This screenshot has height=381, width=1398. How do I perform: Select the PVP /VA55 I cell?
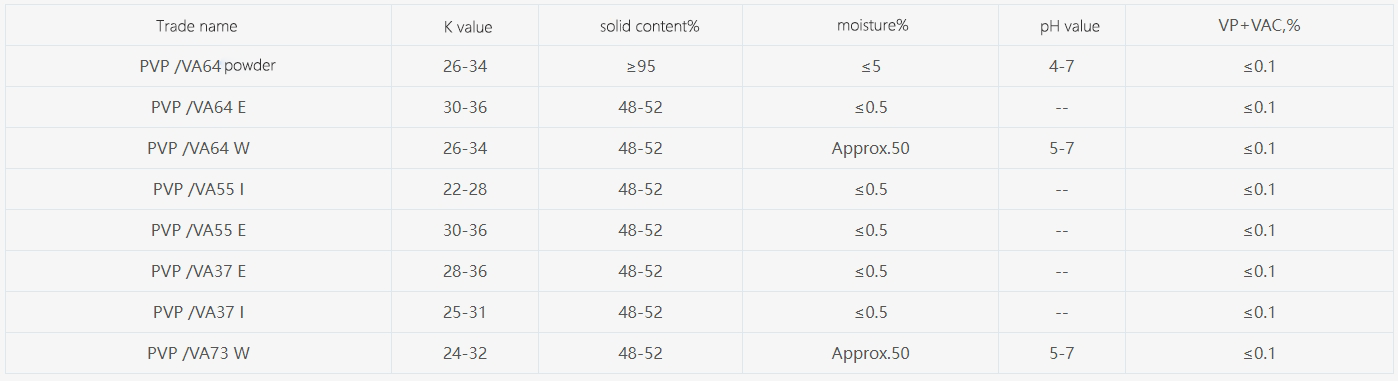tap(198, 189)
